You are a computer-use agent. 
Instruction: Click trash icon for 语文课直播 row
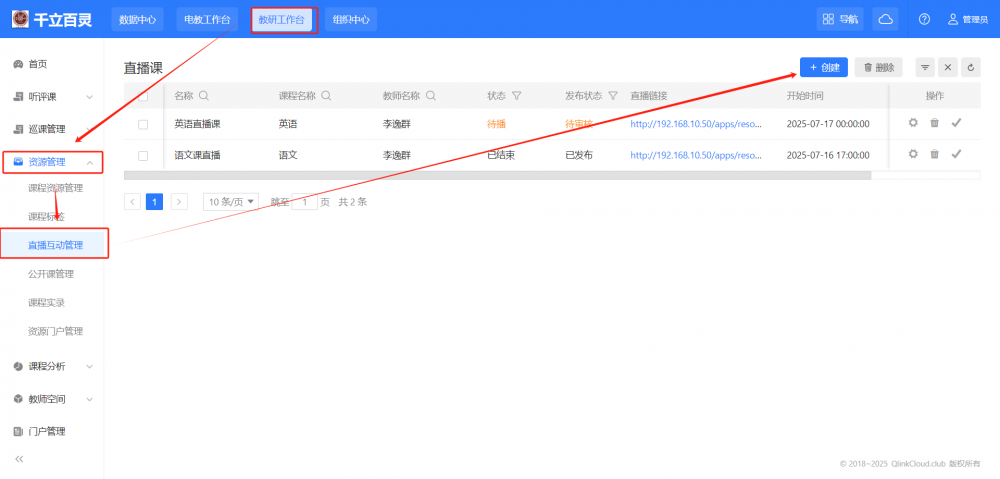click(x=934, y=154)
